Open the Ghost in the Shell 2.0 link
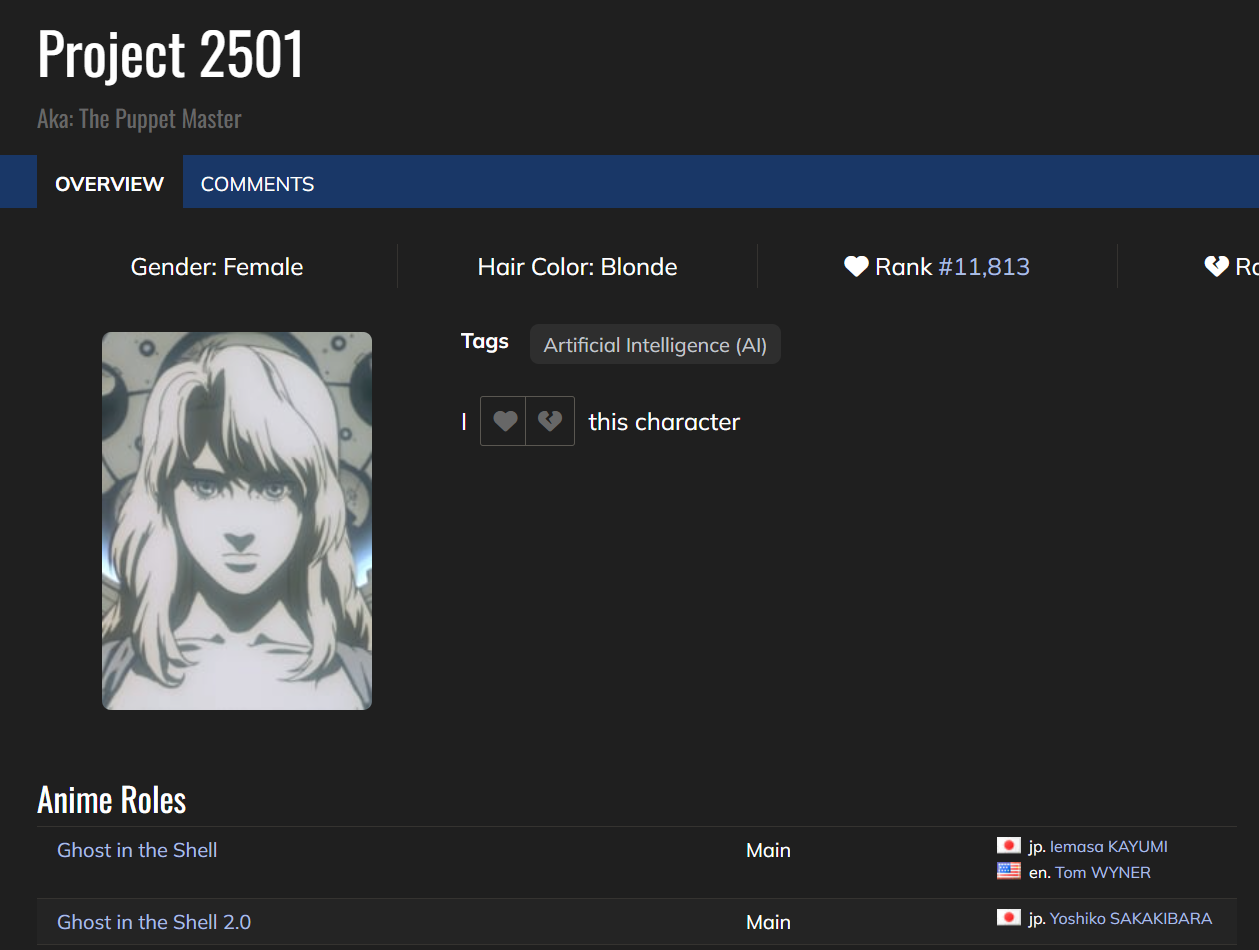 point(154,922)
